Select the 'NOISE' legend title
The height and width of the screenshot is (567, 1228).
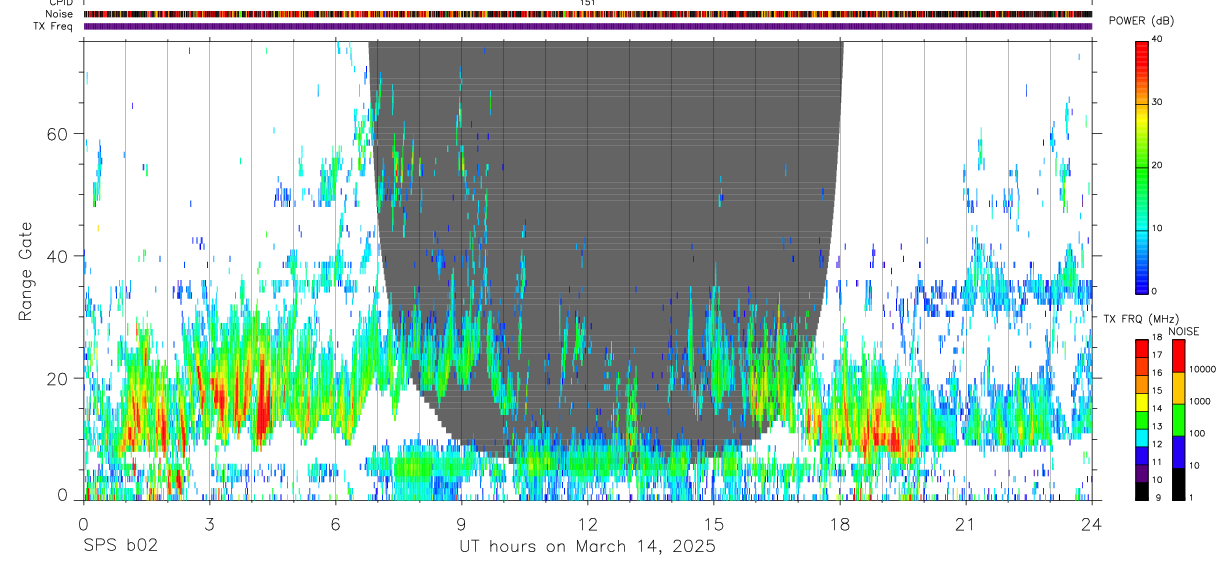tap(1184, 331)
